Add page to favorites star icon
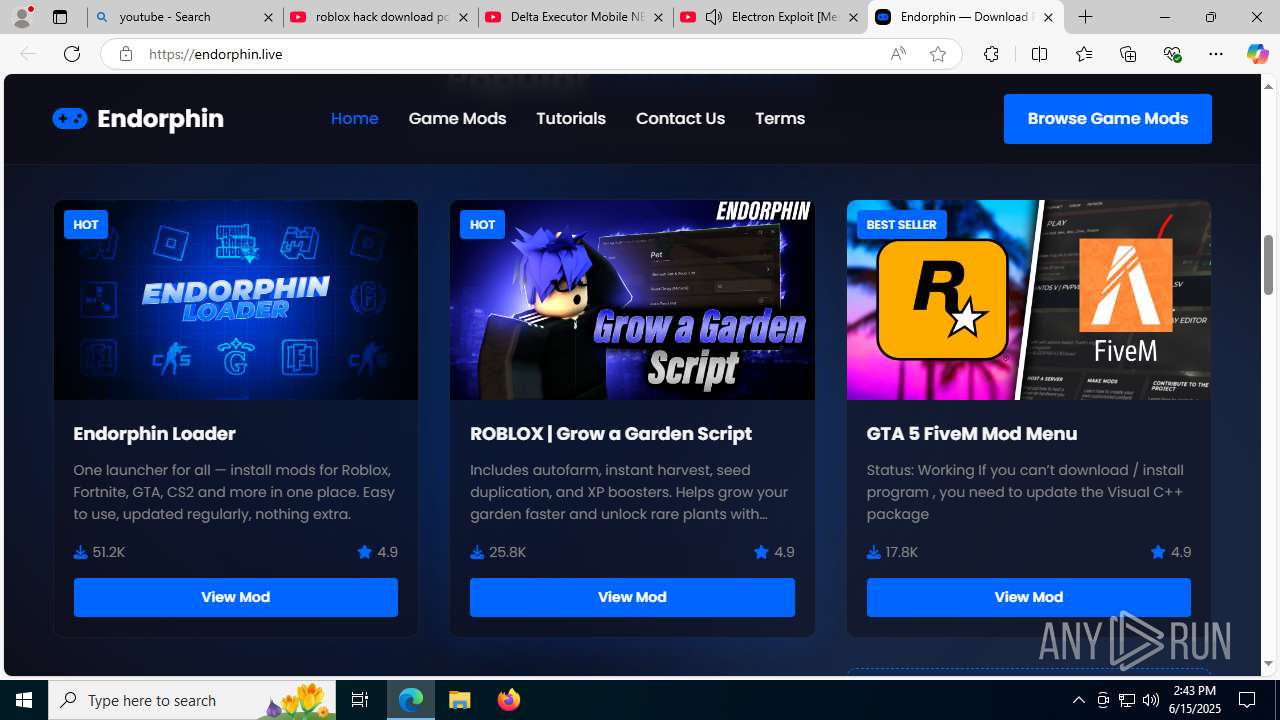1280x720 pixels. coord(938,54)
